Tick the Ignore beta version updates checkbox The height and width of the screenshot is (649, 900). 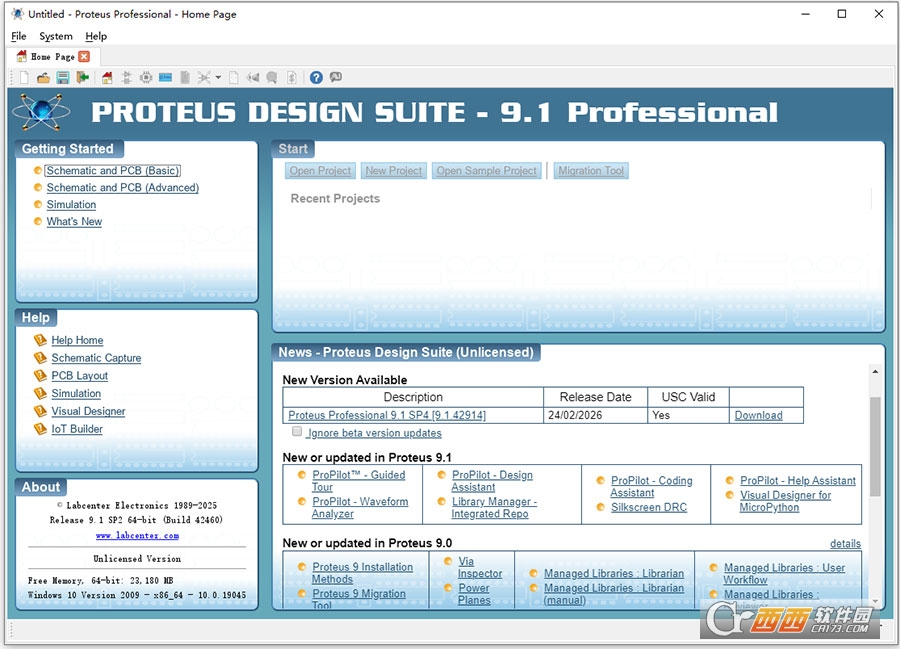(x=297, y=431)
